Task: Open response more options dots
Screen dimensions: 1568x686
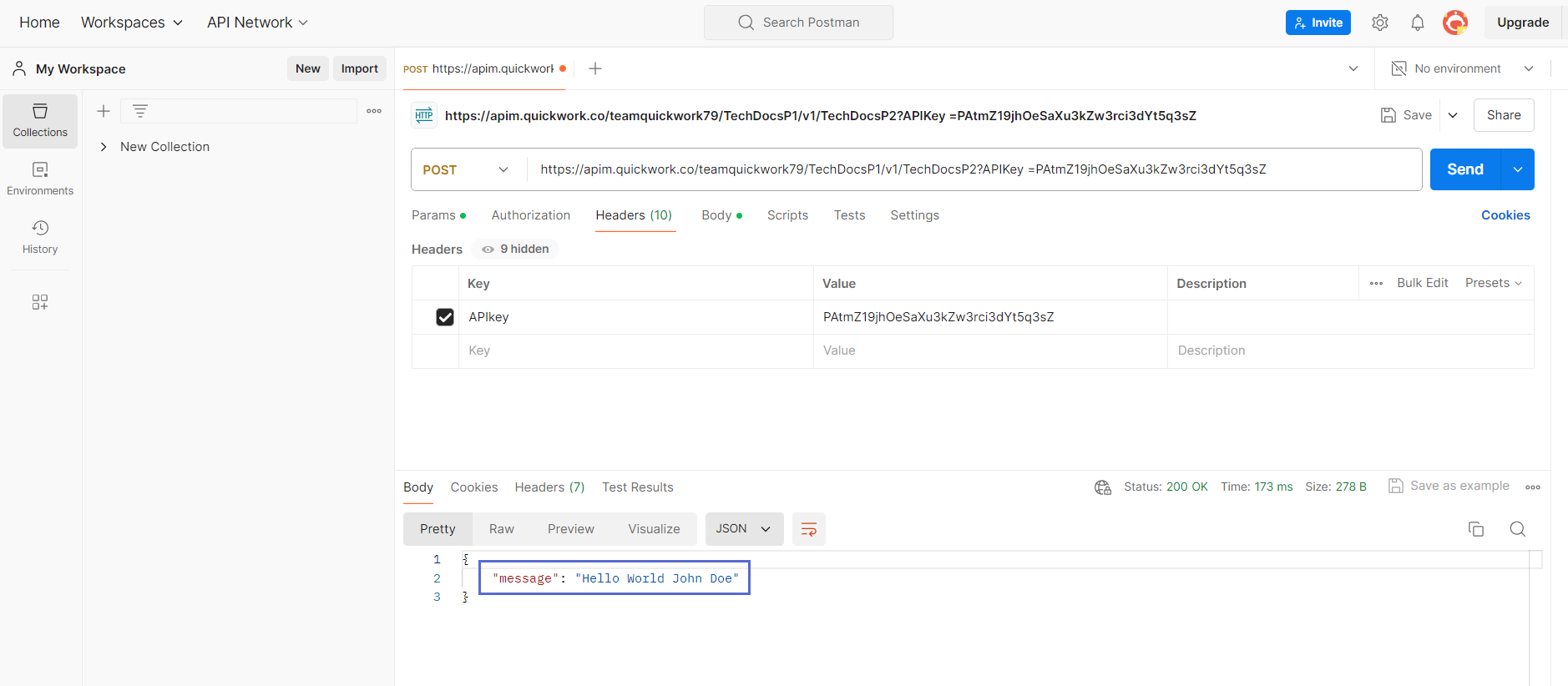Action: [1533, 487]
